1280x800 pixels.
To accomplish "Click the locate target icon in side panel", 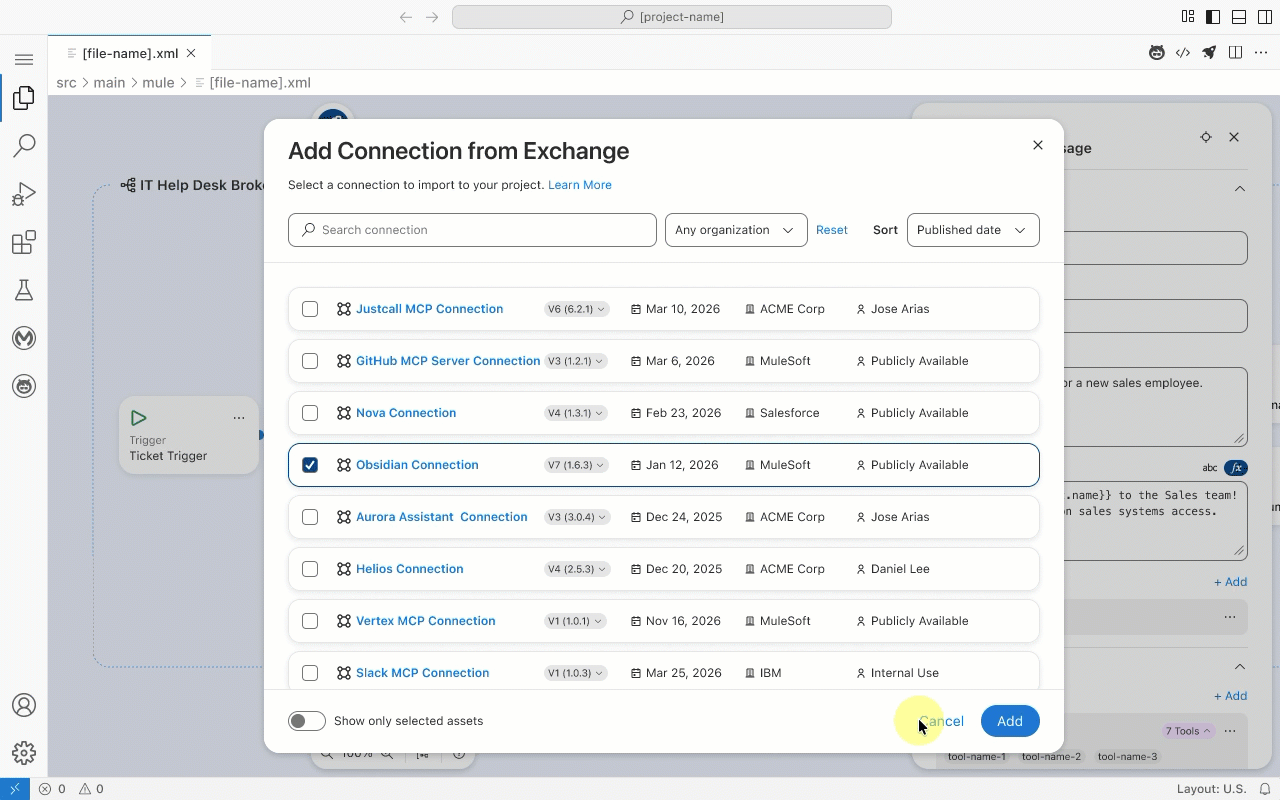I will coord(1206,137).
